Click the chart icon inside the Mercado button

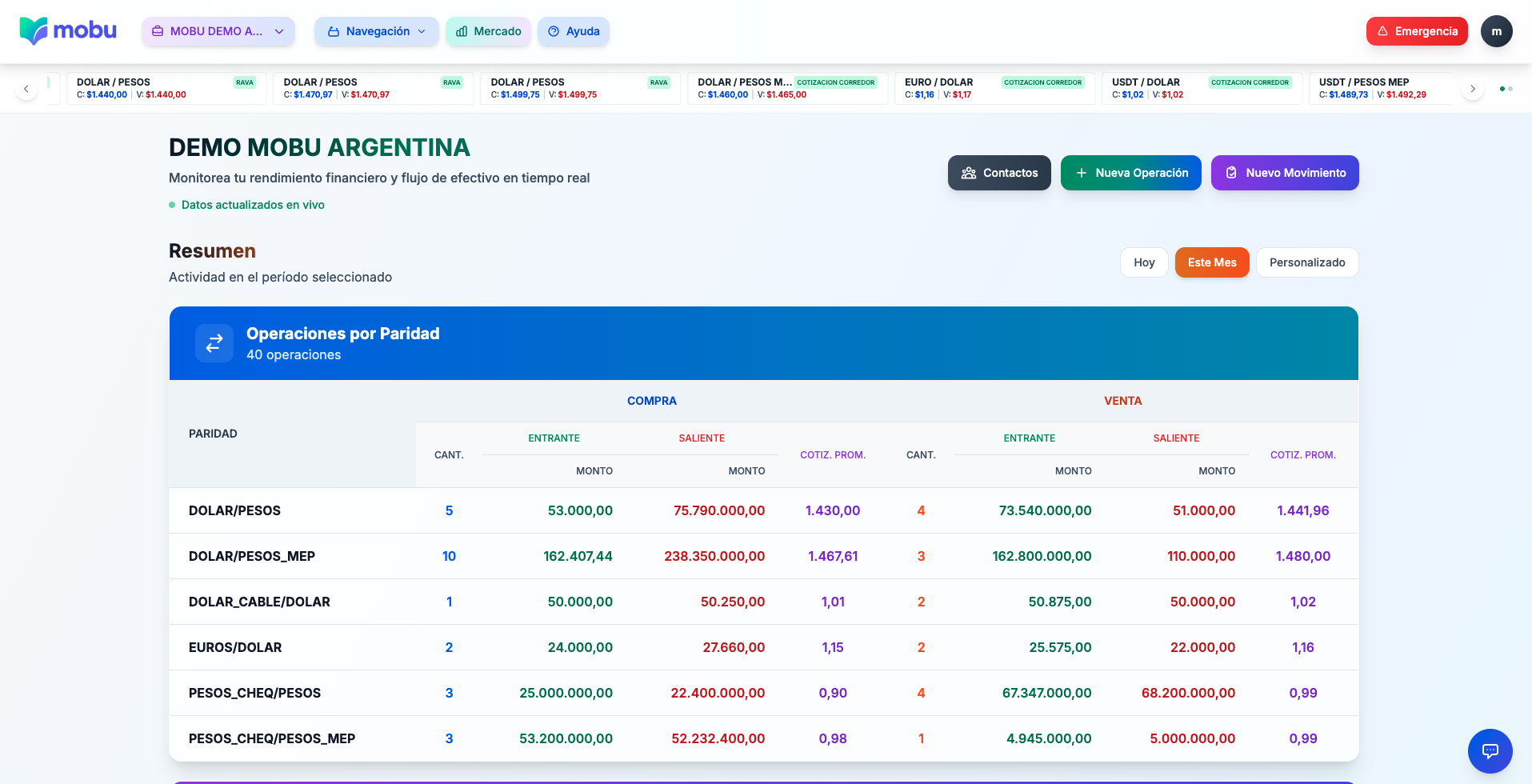[x=461, y=31]
